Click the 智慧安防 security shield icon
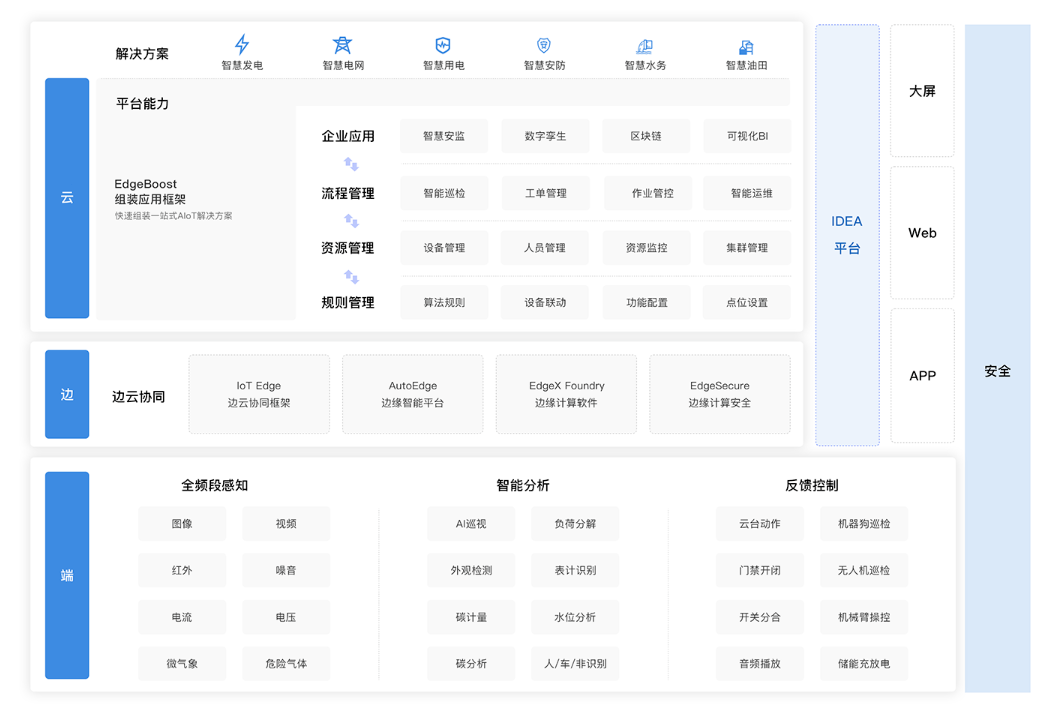 pos(543,45)
